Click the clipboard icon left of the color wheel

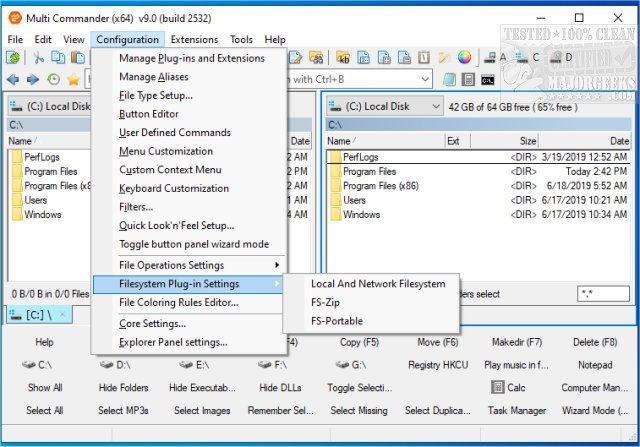tap(424, 58)
